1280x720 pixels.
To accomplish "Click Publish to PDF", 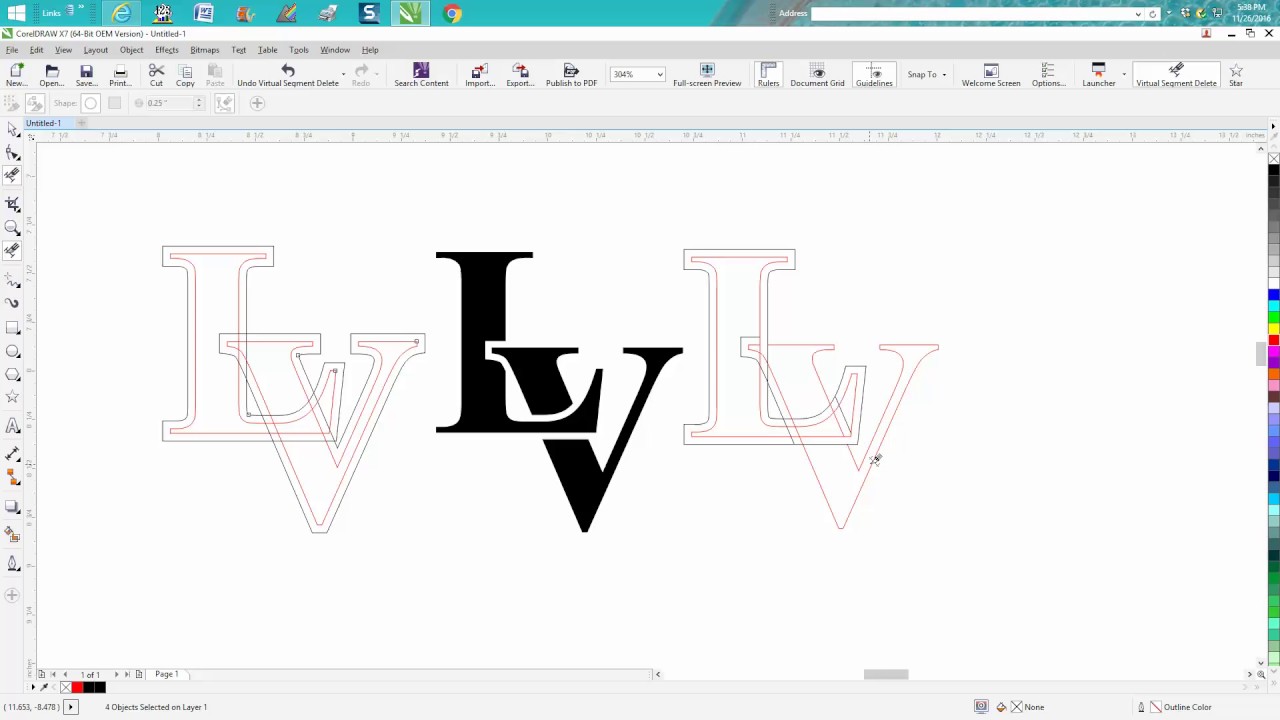I will point(571,75).
